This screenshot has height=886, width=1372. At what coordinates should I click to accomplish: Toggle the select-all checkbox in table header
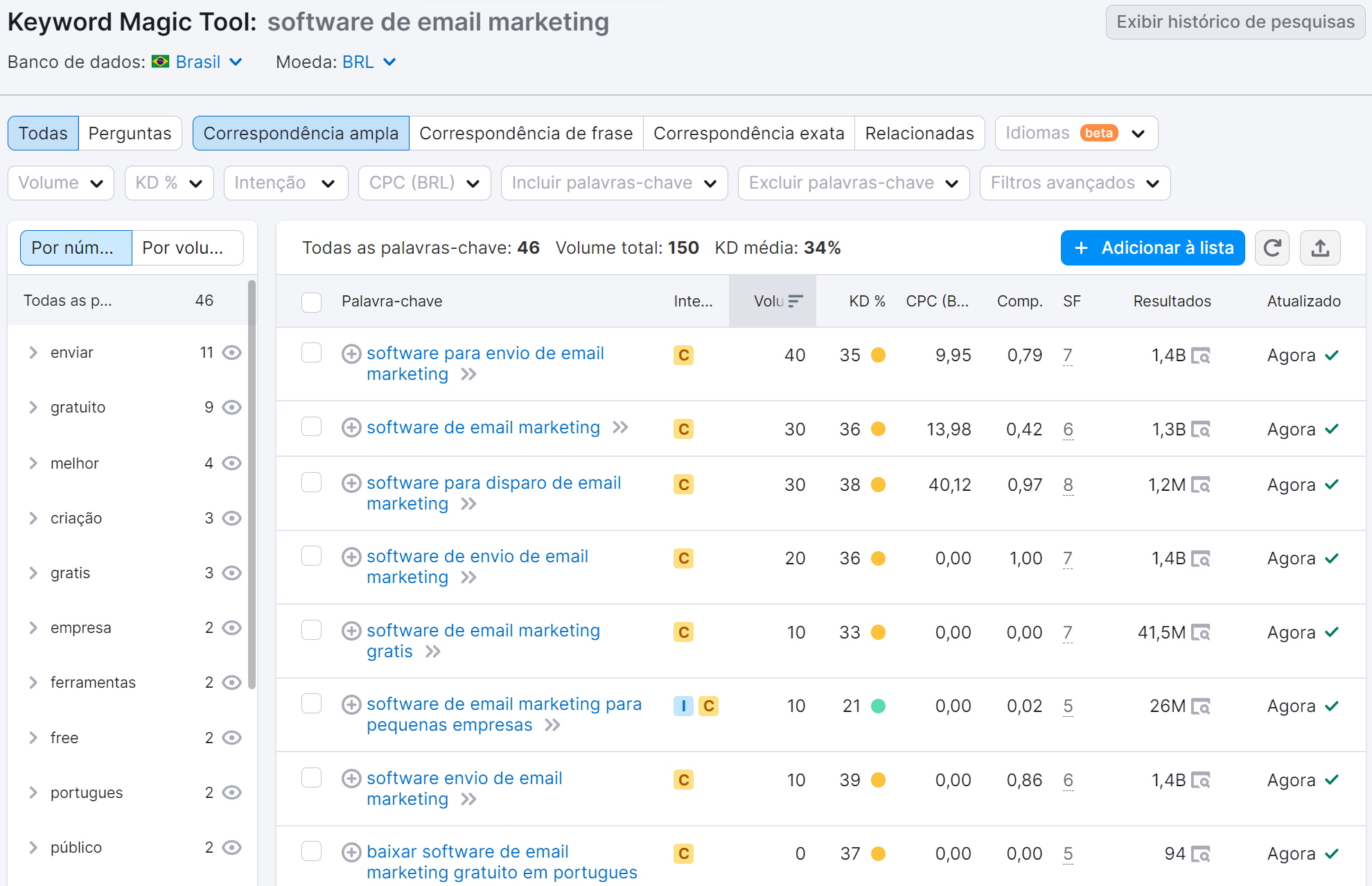click(312, 302)
